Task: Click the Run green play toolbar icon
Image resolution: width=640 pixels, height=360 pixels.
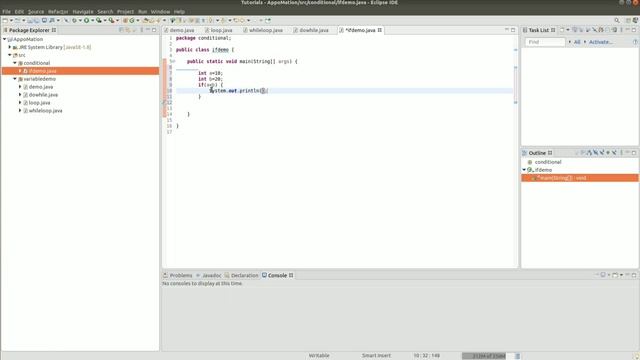Action: tap(87, 20)
